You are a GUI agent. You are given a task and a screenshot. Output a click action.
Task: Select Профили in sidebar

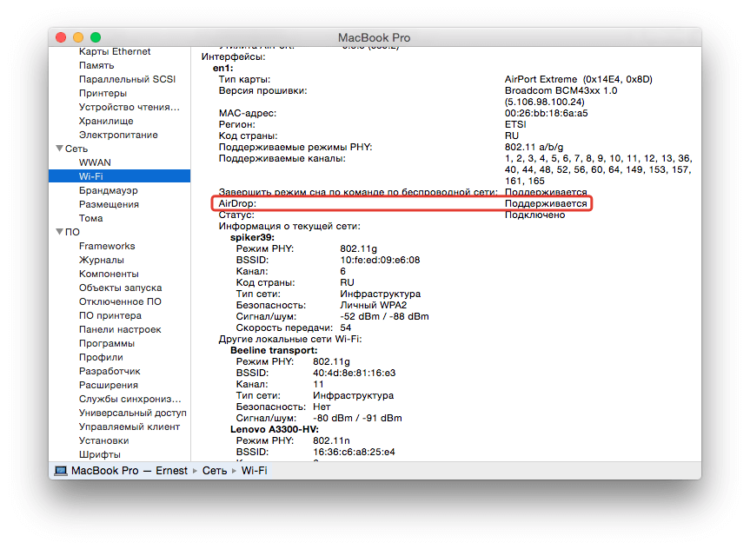point(101,357)
